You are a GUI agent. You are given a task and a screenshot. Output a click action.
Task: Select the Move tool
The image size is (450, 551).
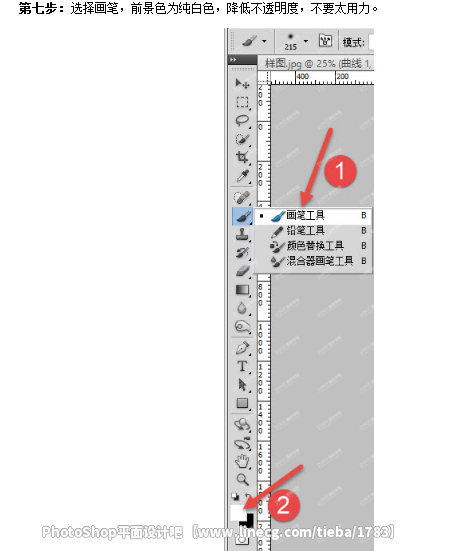point(242,84)
